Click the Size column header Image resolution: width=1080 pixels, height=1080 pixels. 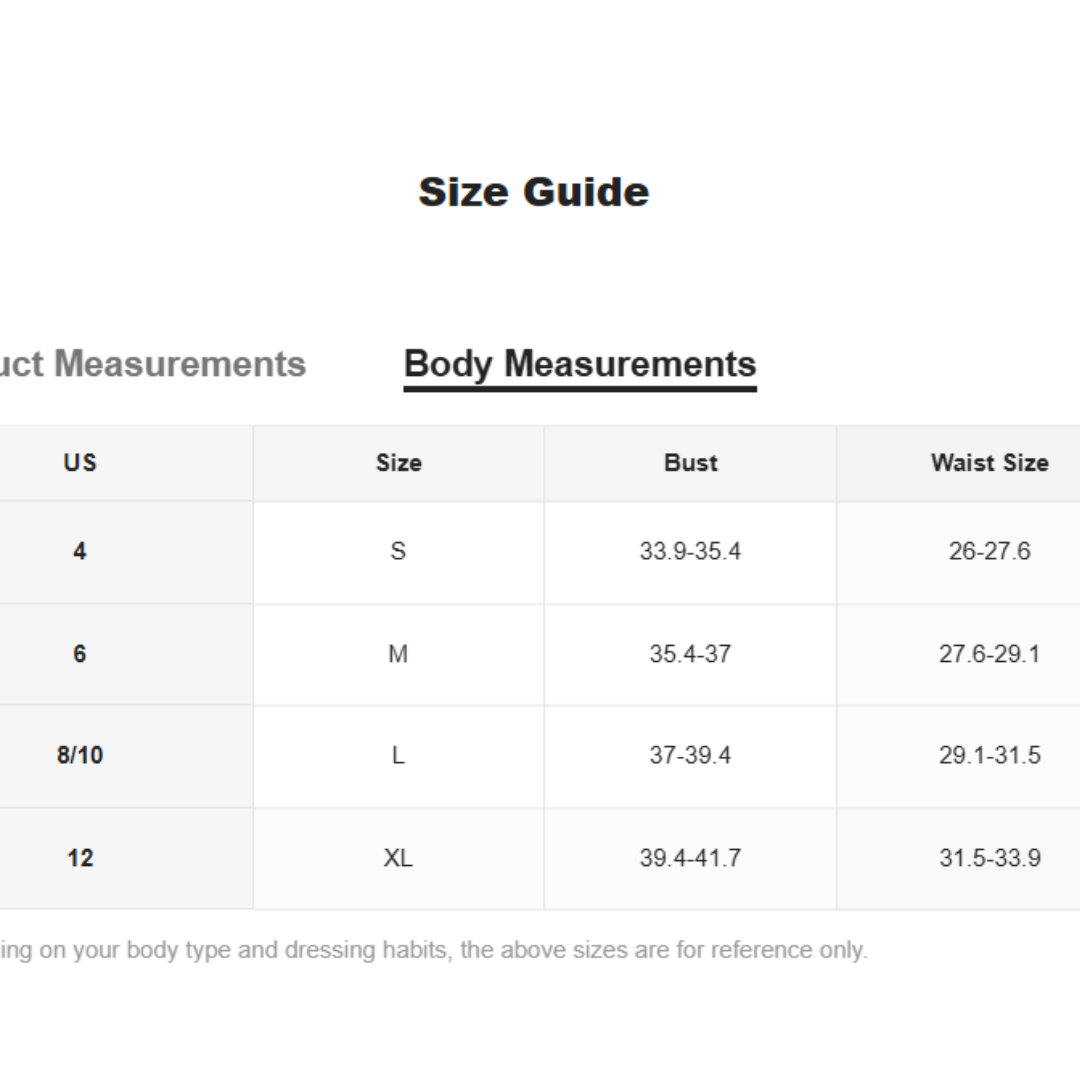coord(398,462)
